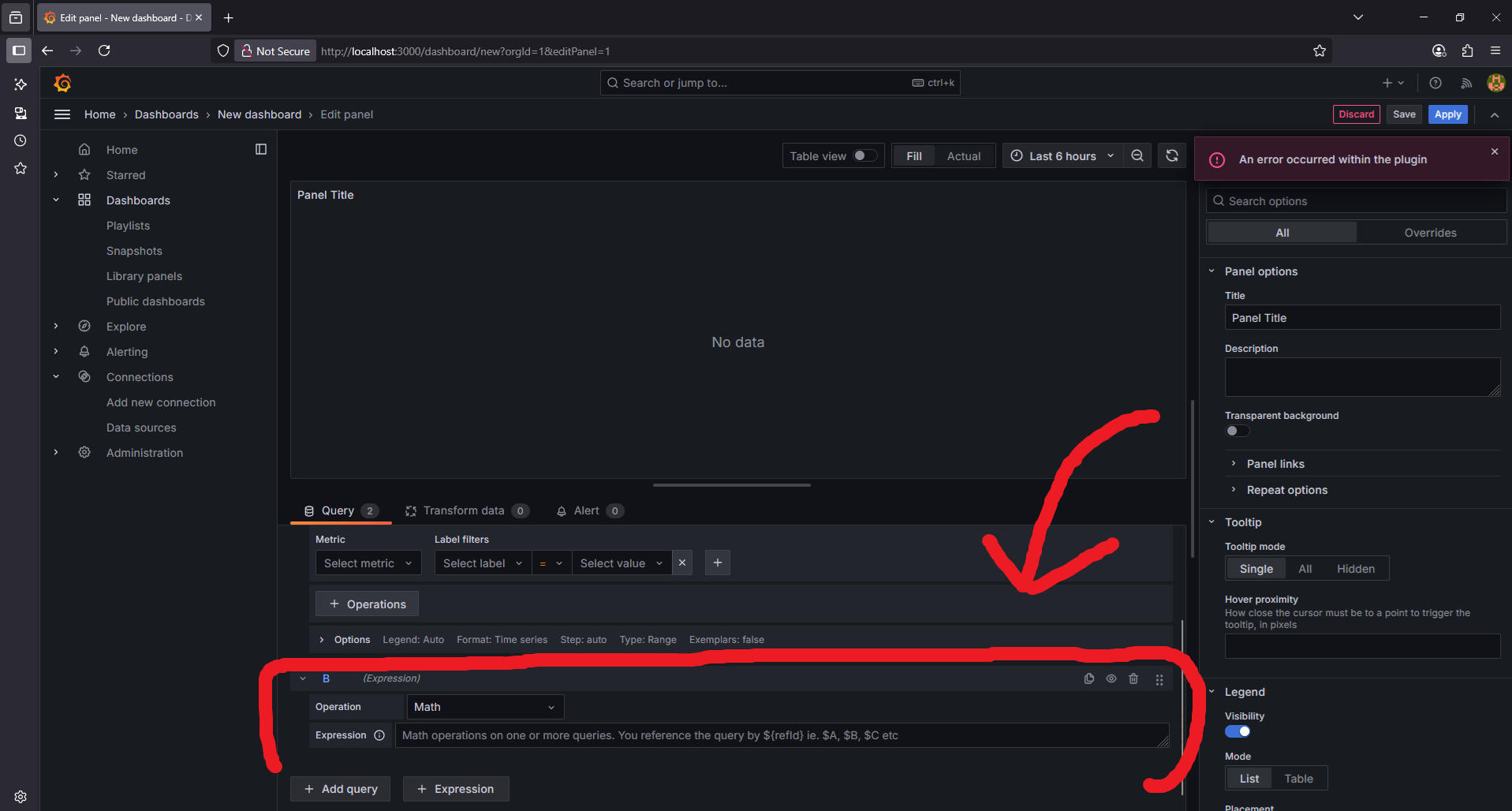Toggle expression B visibility eye icon
Screen dimensions: 1512x811
(x=1111, y=678)
